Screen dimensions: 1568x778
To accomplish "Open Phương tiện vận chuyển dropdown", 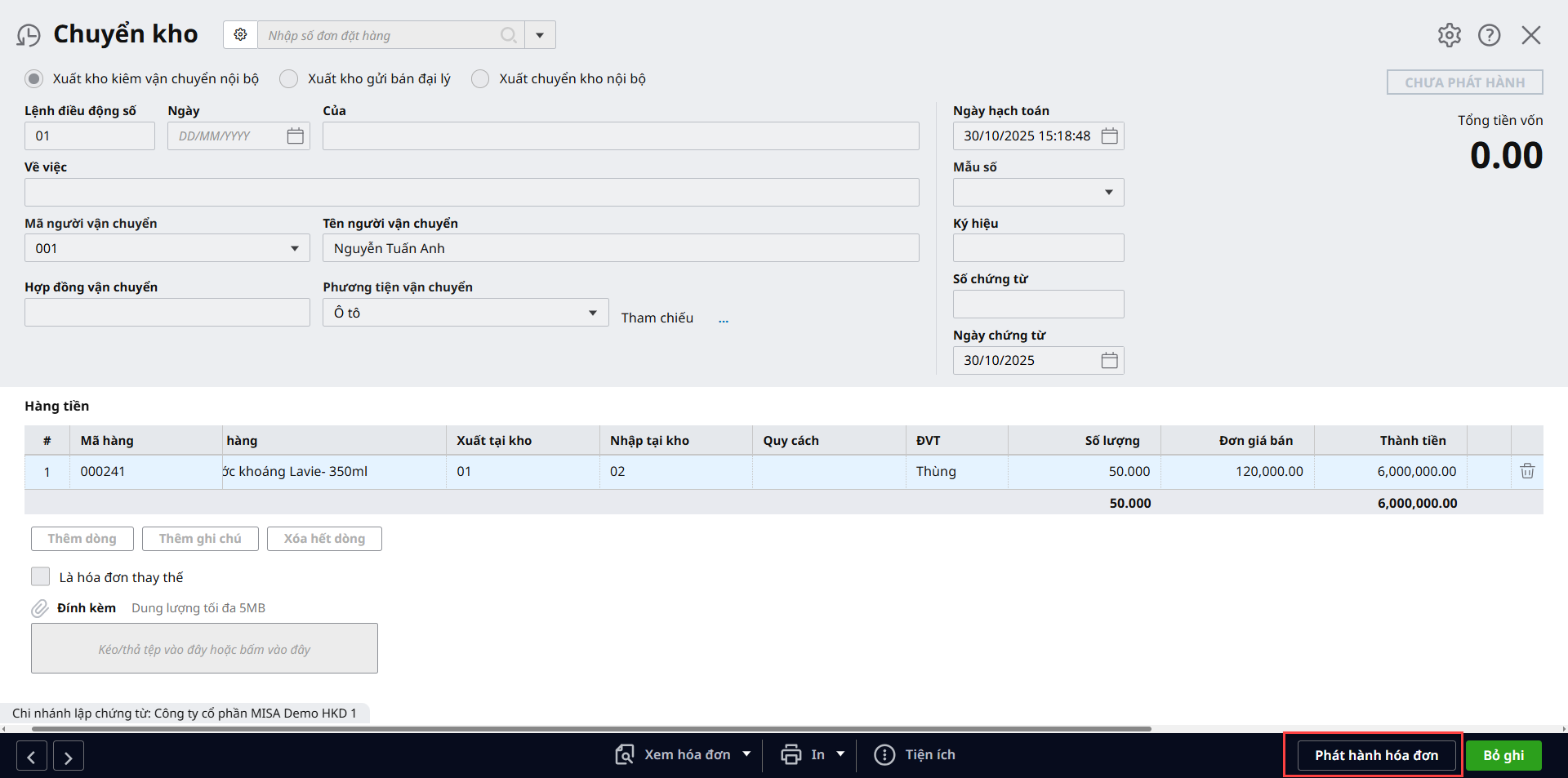I will pyautogui.click(x=592, y=313).
